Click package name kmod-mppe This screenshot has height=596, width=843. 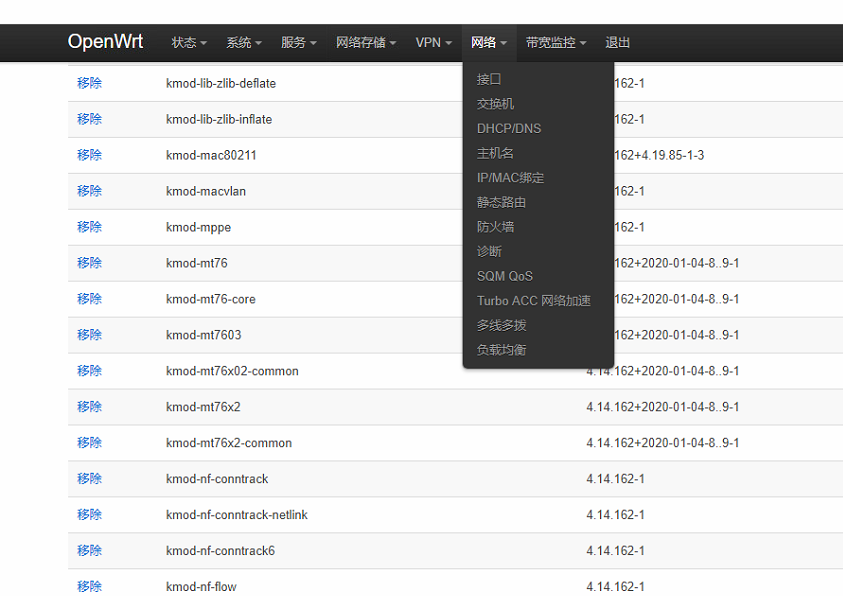coord(198,227)
